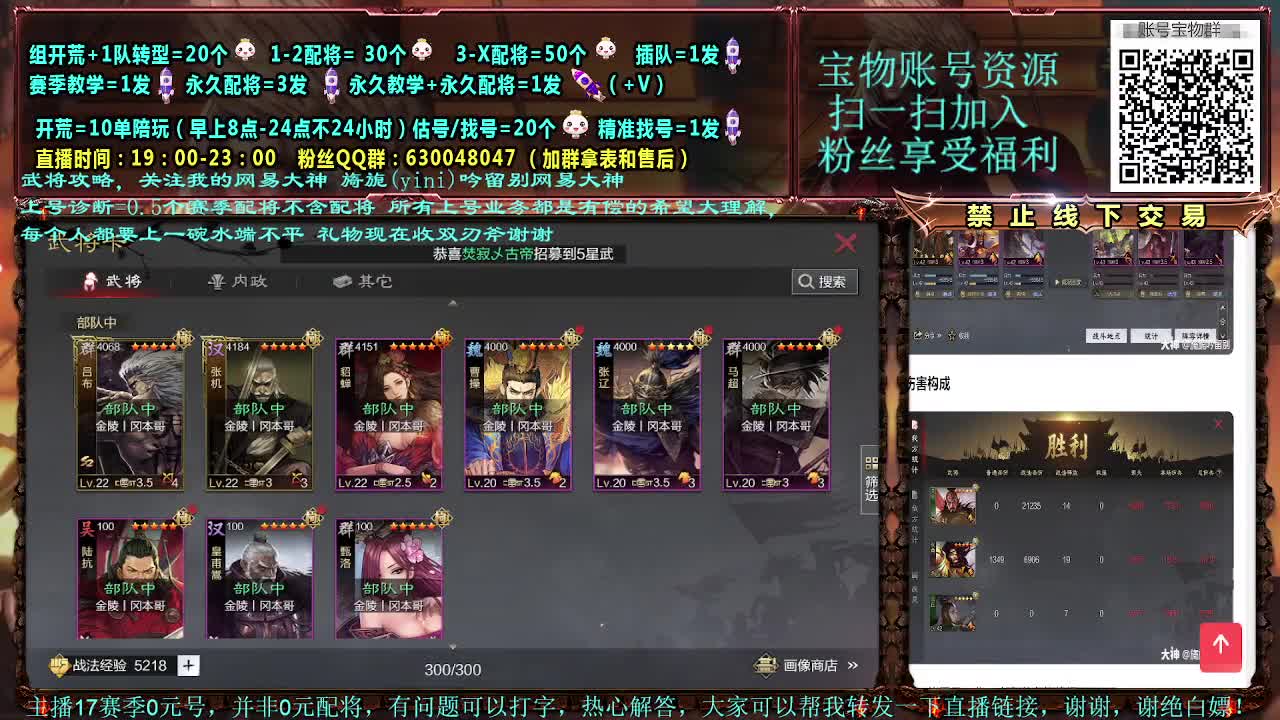Click the 战法经验 fist icon
The height and width of the screenshot is (720, 1280).
click(59, 665)
